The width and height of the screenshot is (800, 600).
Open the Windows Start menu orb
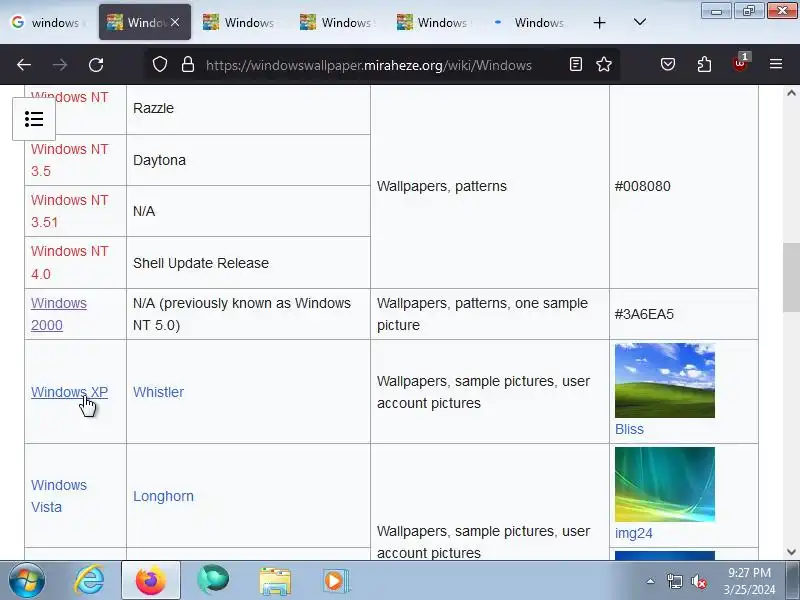[27, 581]
